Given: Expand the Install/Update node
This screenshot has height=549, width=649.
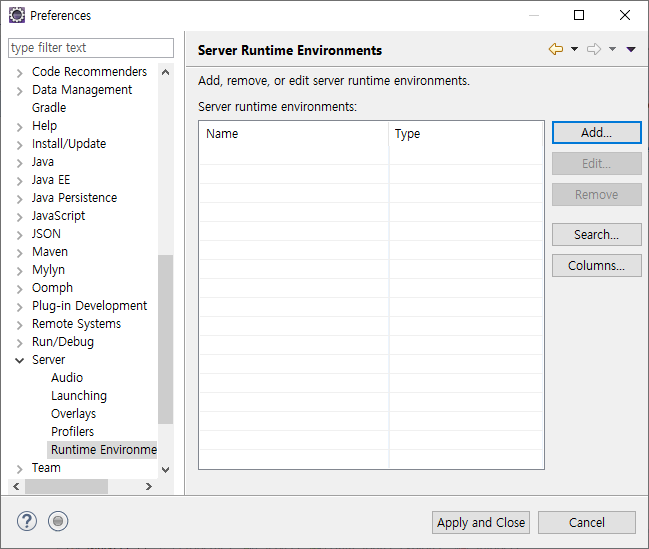Looking at the screenshot, I should tap(19, 145).
